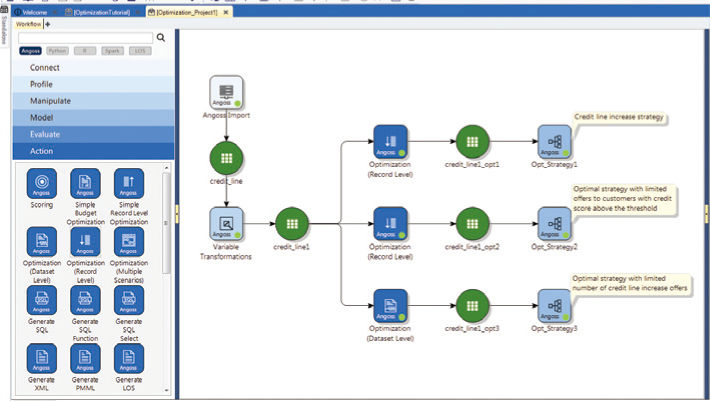Screen dimensions: 710x401
Task: Select the Generate XML icon
Action: pyautogui.click(x=42, y=358)
